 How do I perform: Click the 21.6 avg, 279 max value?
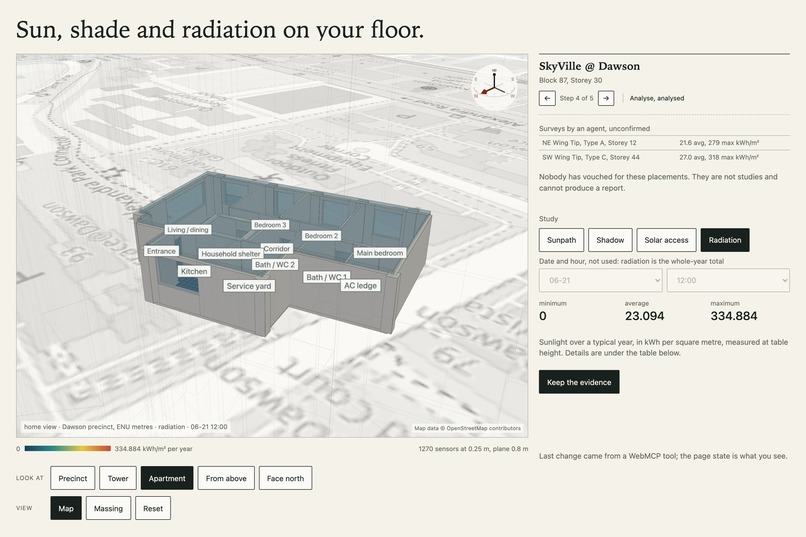point(719,143)
